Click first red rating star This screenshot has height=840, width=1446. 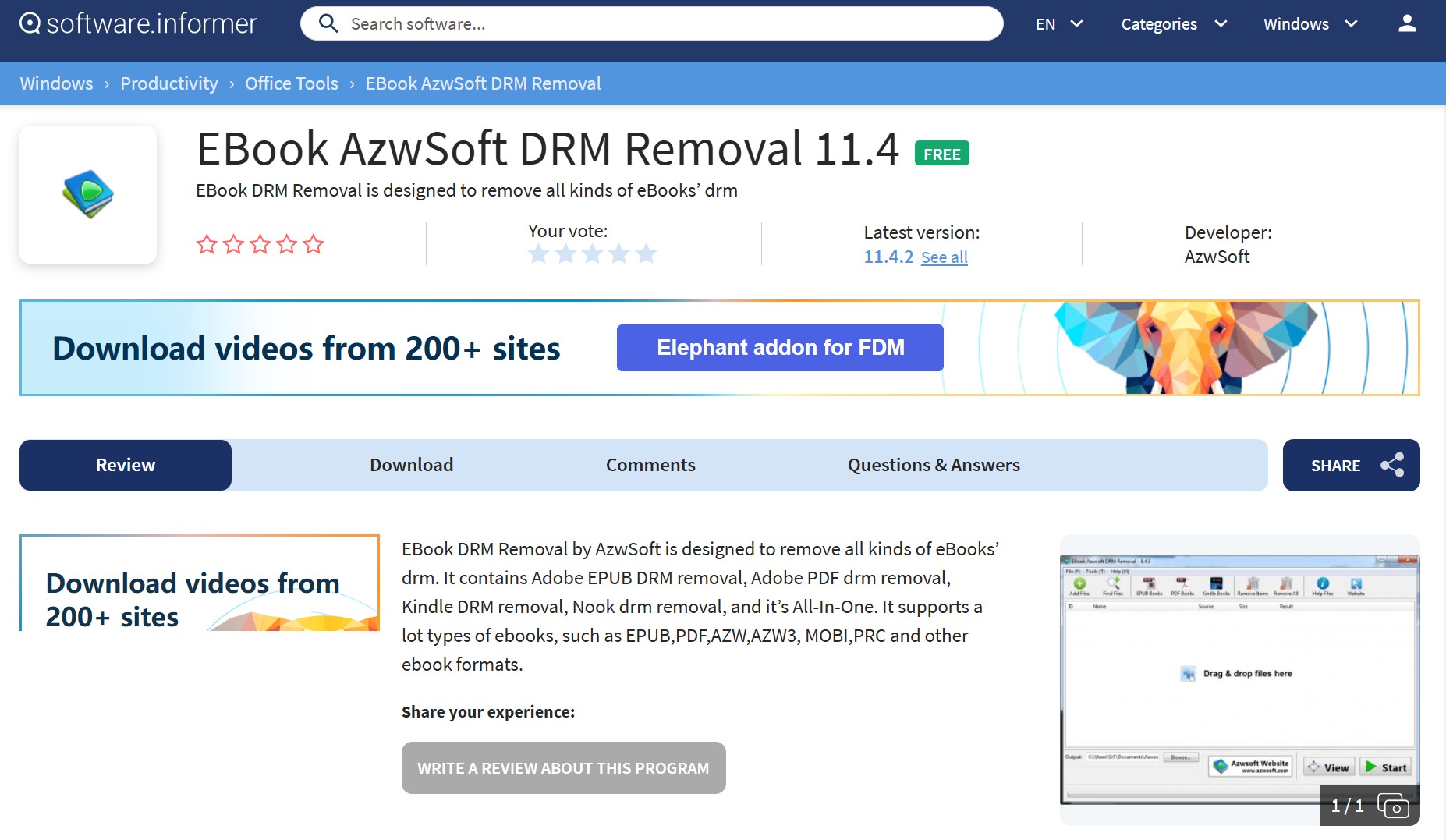(x=207, y=244)
